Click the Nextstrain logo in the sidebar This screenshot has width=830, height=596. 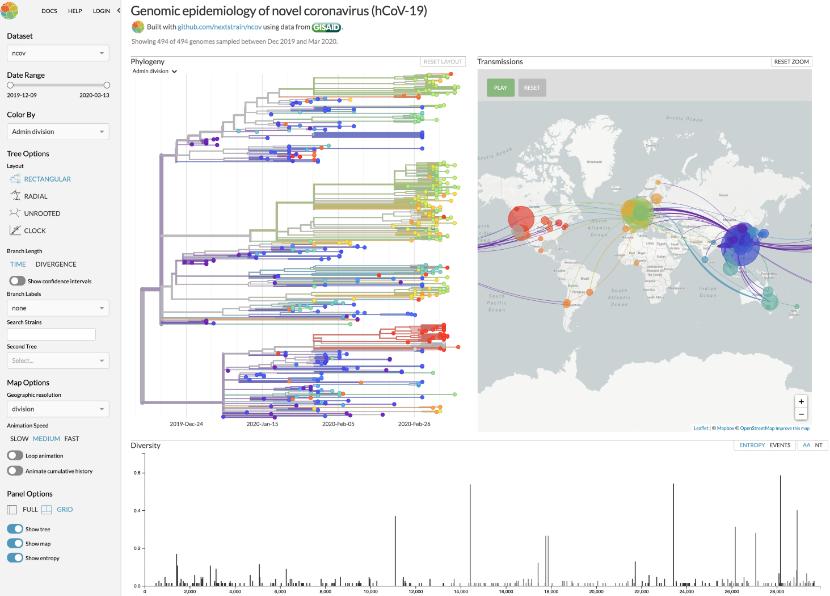[x=9, y=10]
